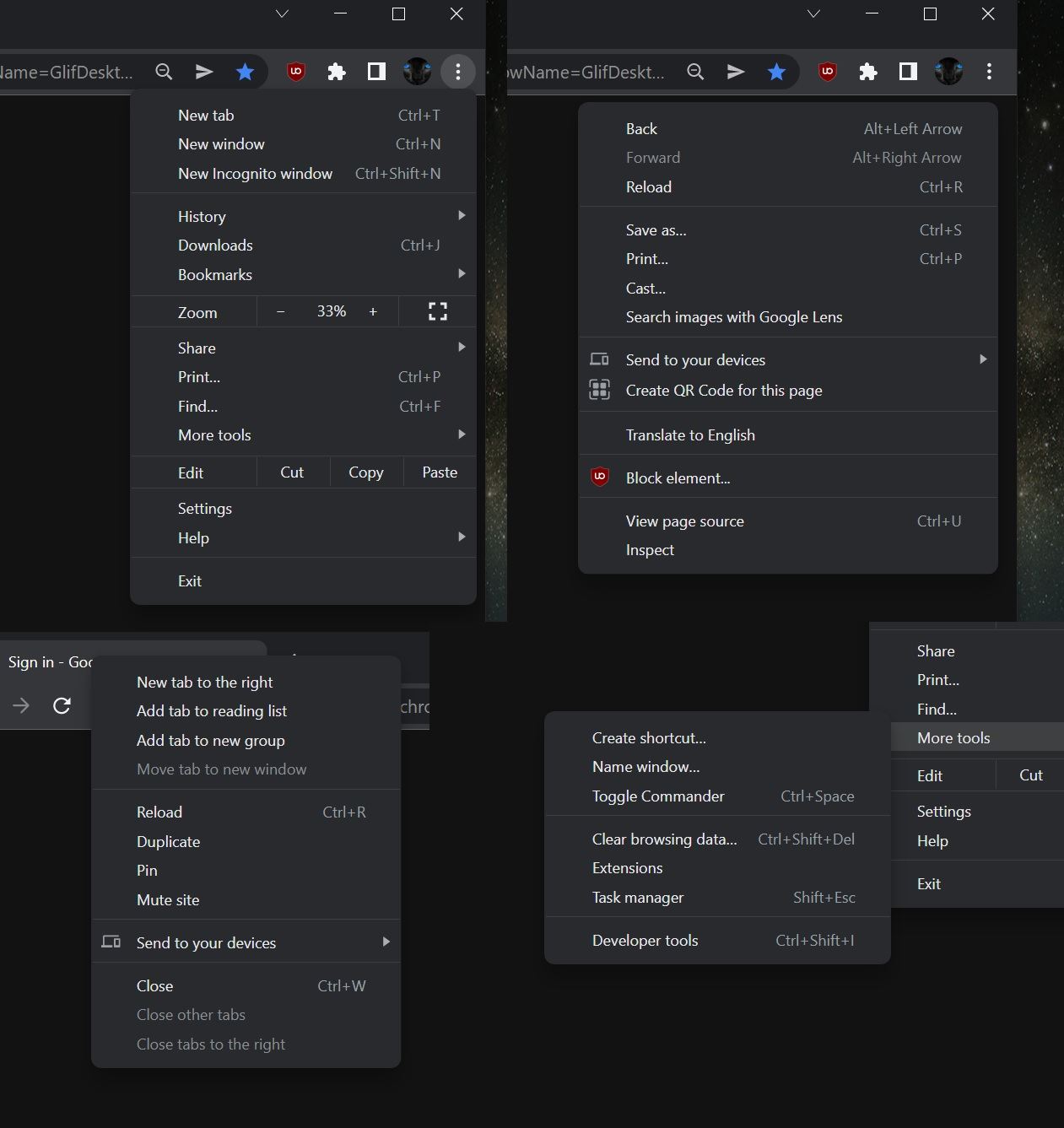Click the profile avatar beside the highlighted menu button
Viewport: 1064px width, 1128px height.
point(417,73)
